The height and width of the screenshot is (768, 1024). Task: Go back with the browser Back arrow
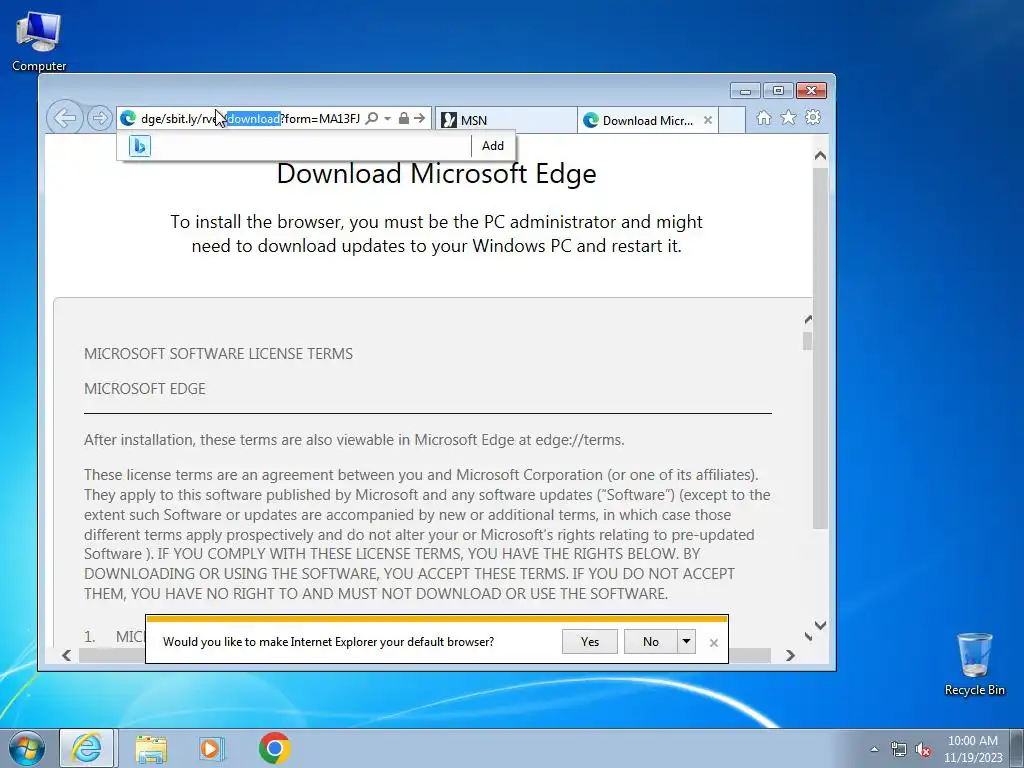65,118
